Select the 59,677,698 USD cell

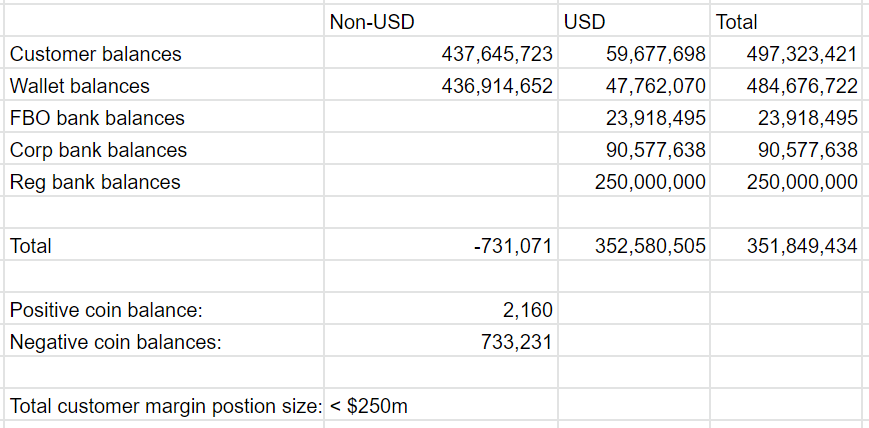point(656,54)
